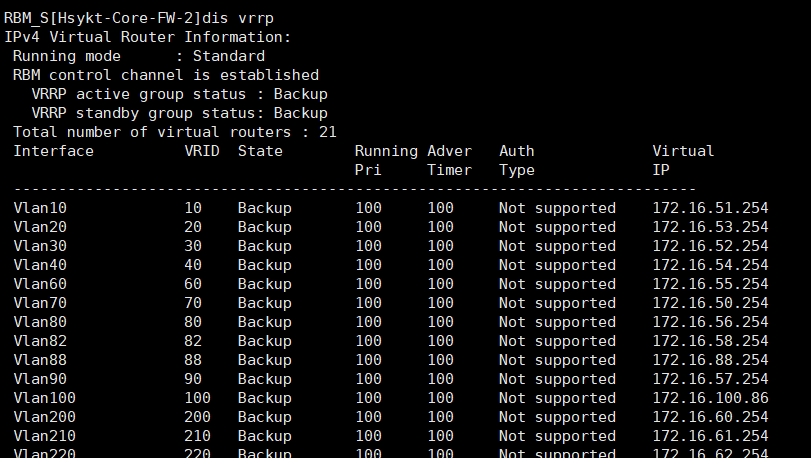Click virtual IP 172.16.51.254
This screenshot has width=811, height=458.
pyautogui.click(x=710, y=208)
